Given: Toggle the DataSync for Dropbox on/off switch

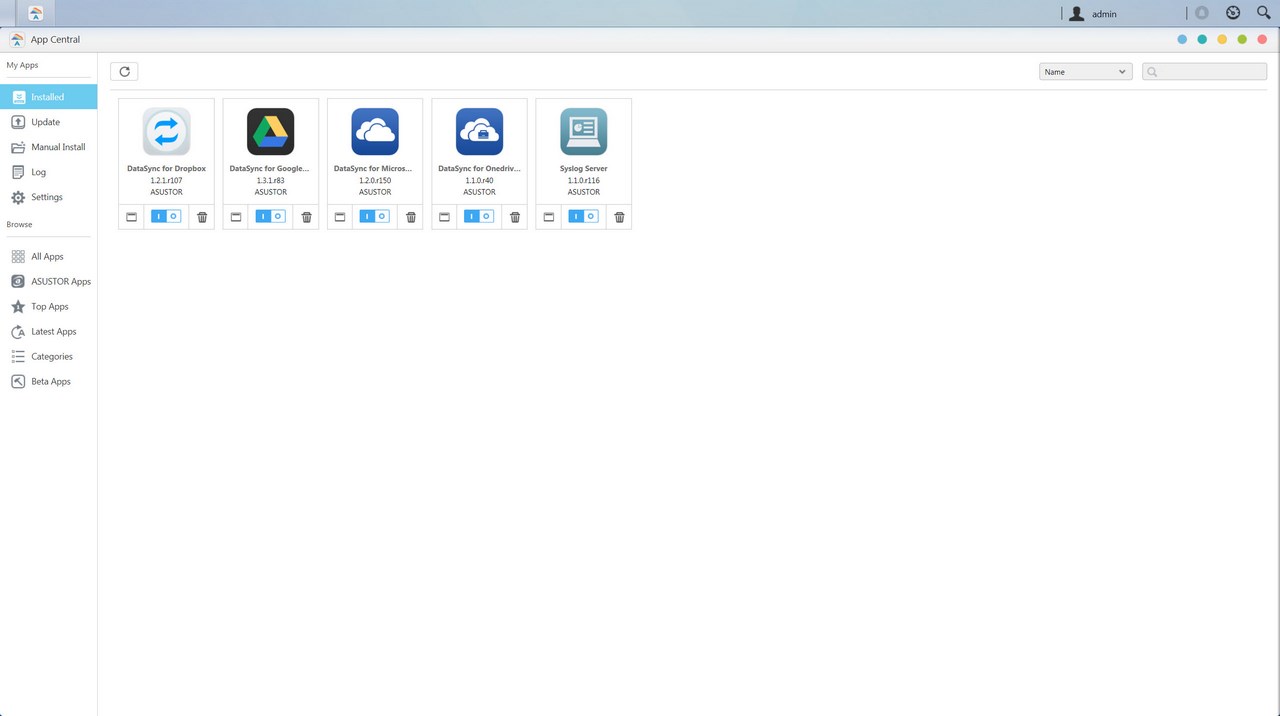Looking at the screenshot, I should click(166, 216).
